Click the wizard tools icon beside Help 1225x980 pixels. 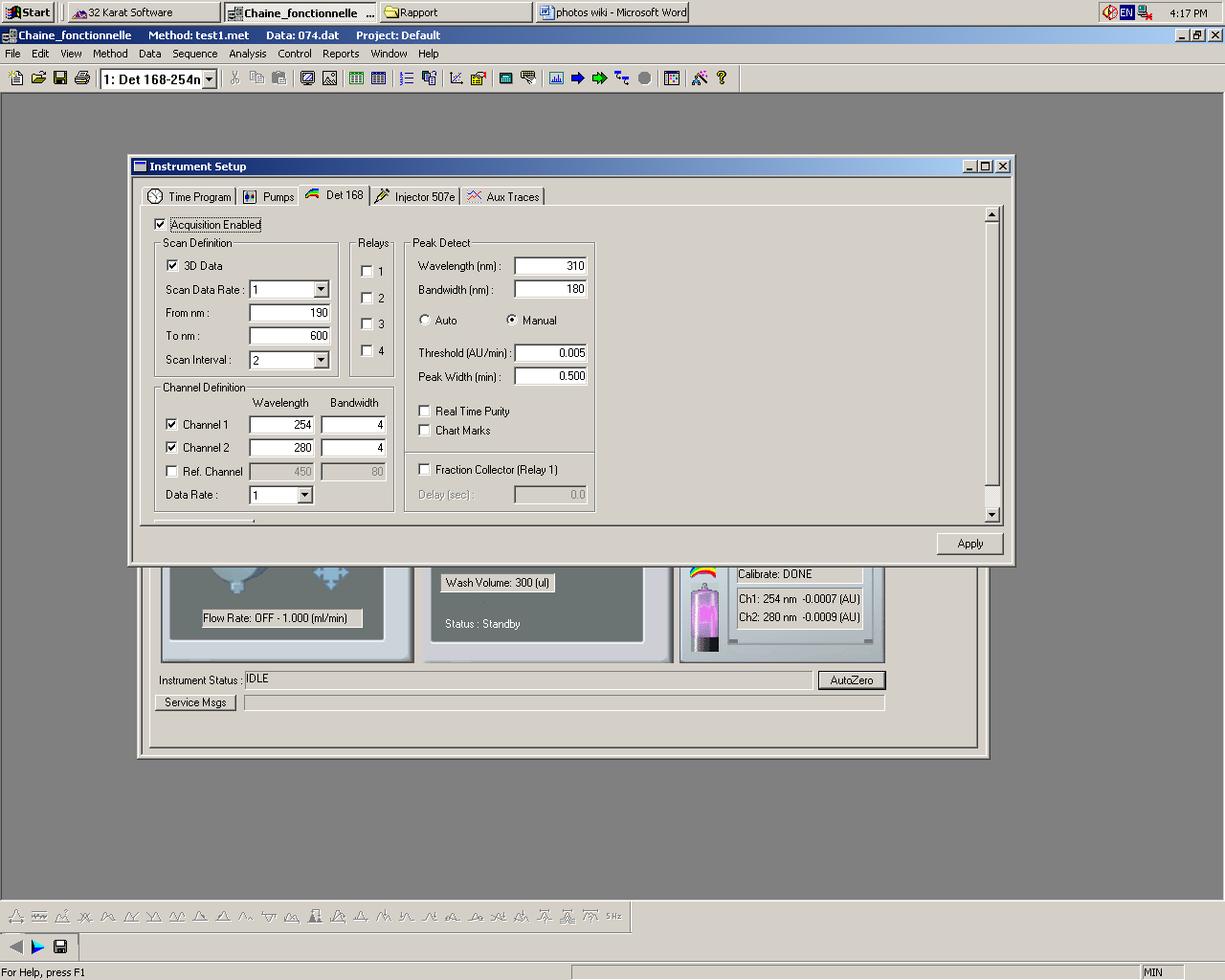coord(700,78)
